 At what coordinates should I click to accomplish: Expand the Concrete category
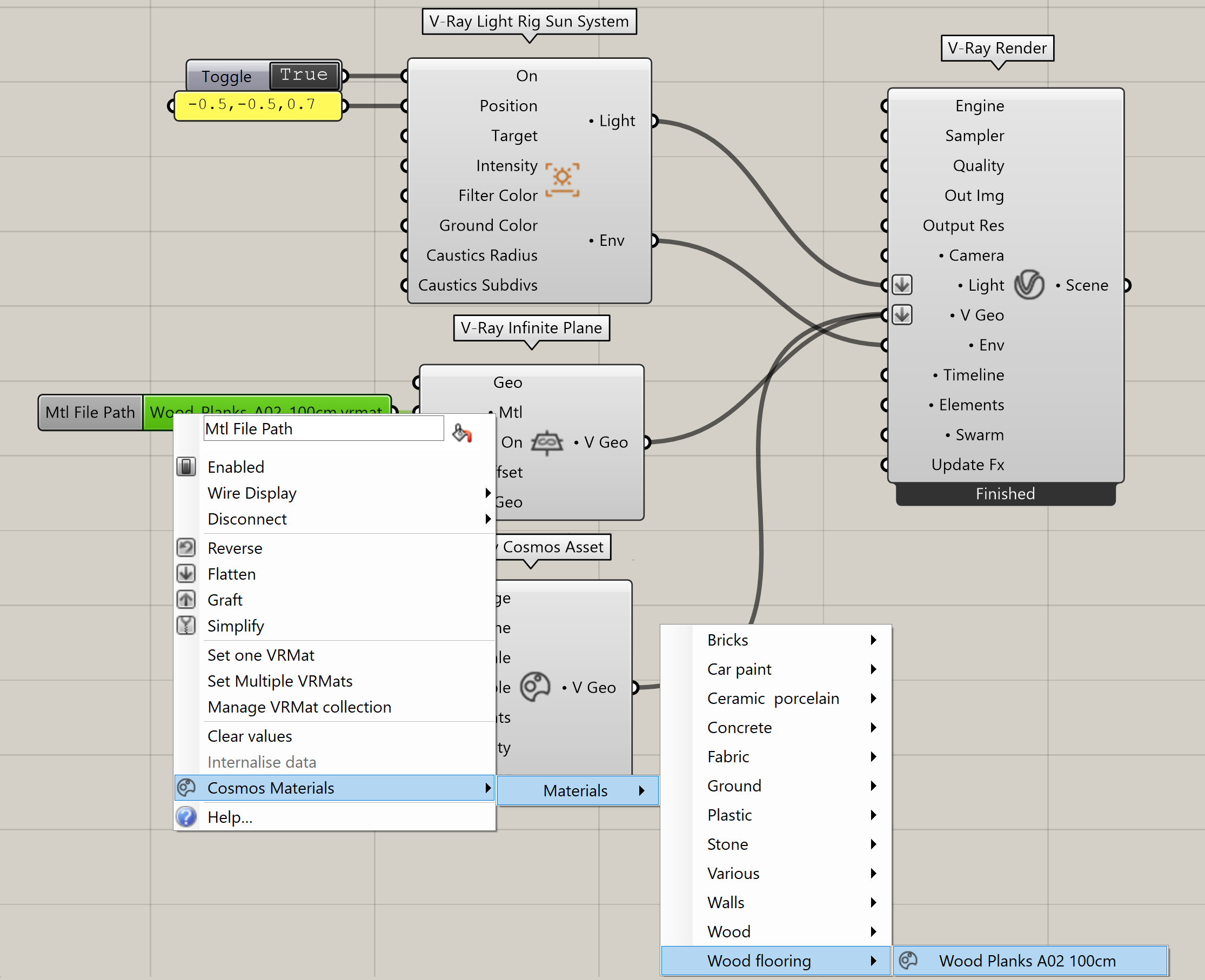click(x=775, y=727)
